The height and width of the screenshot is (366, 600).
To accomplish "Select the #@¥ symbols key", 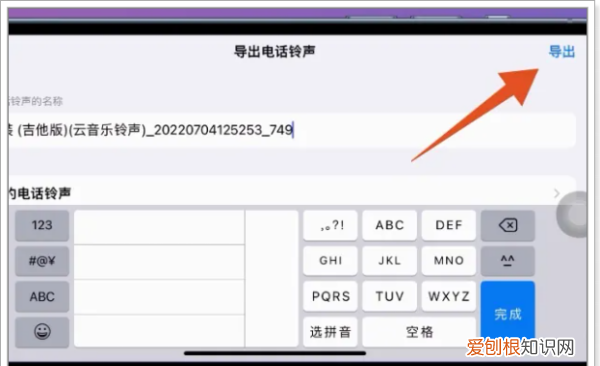I will [x=42, y=261].
